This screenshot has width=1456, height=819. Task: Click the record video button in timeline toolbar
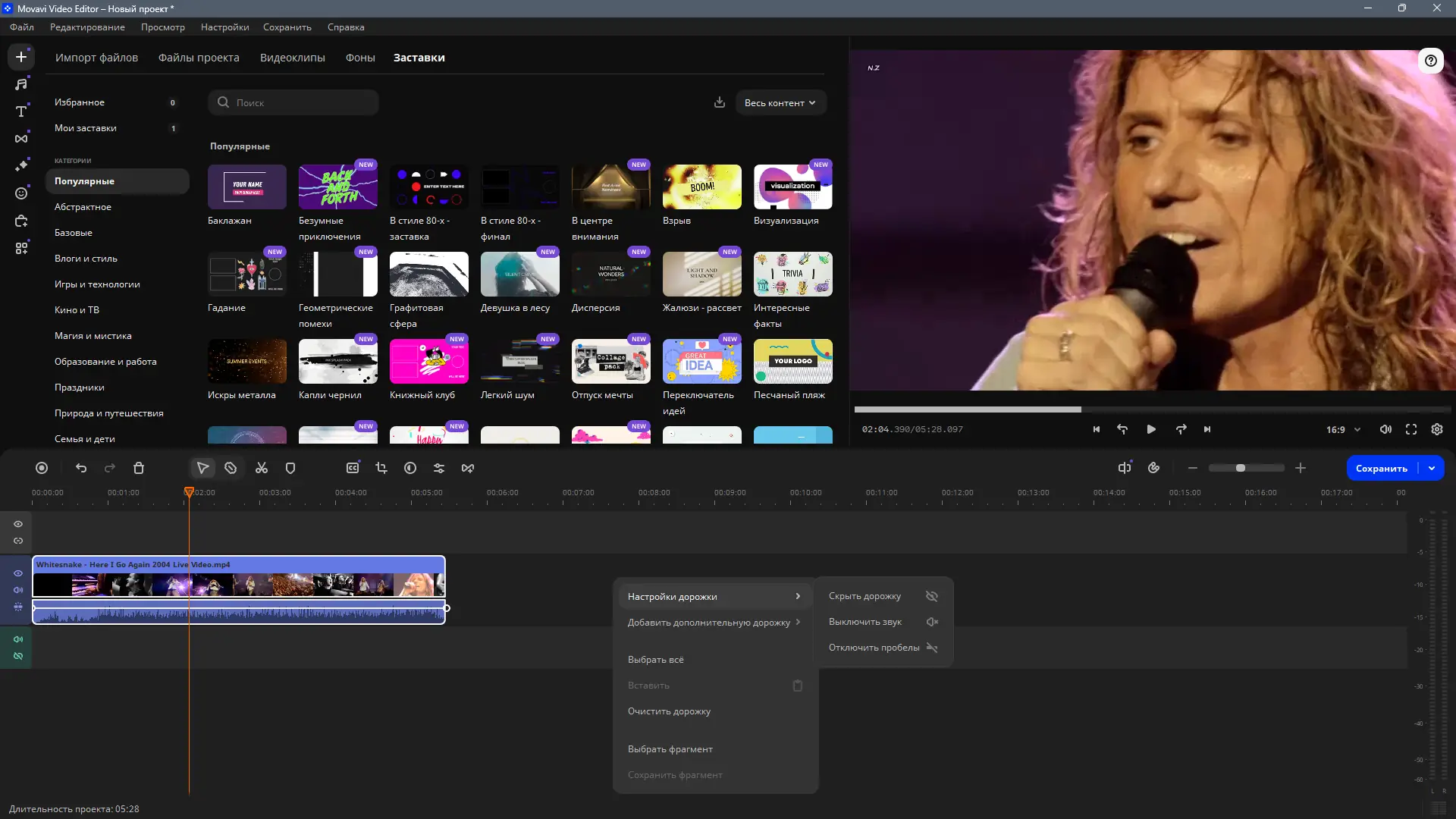click(42, 469)
